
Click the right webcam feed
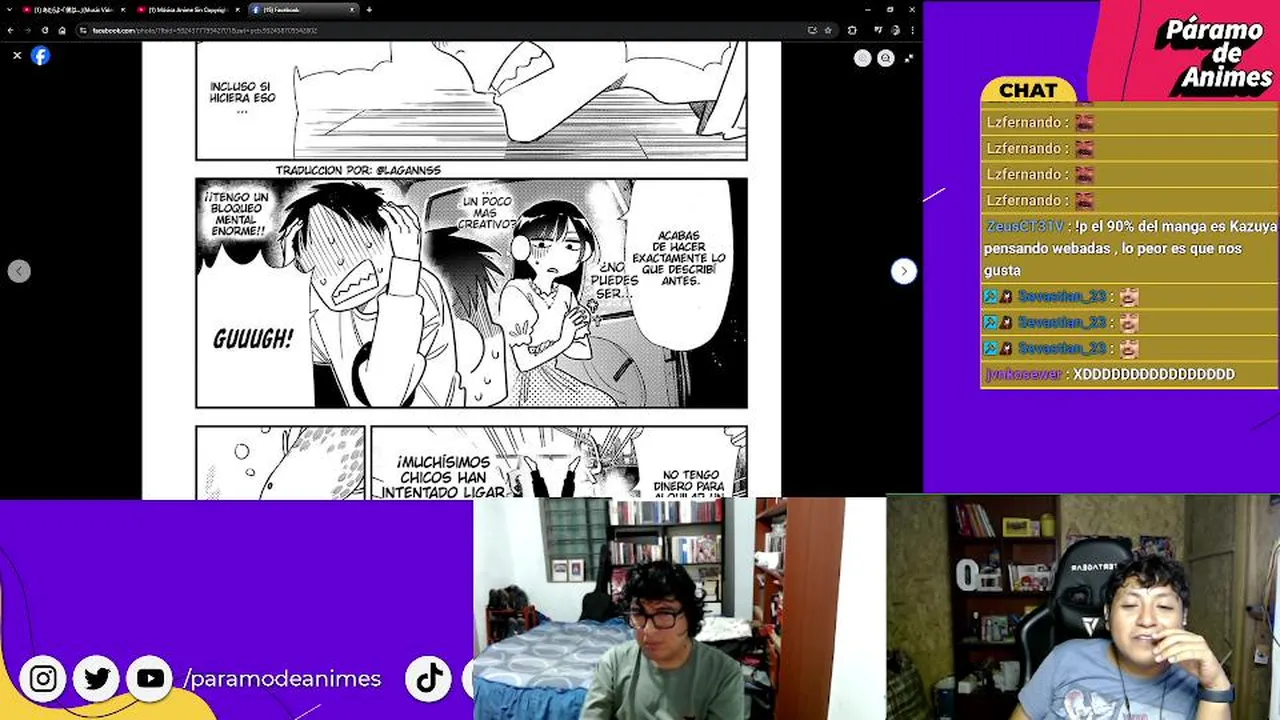(x=1083, y=608)
